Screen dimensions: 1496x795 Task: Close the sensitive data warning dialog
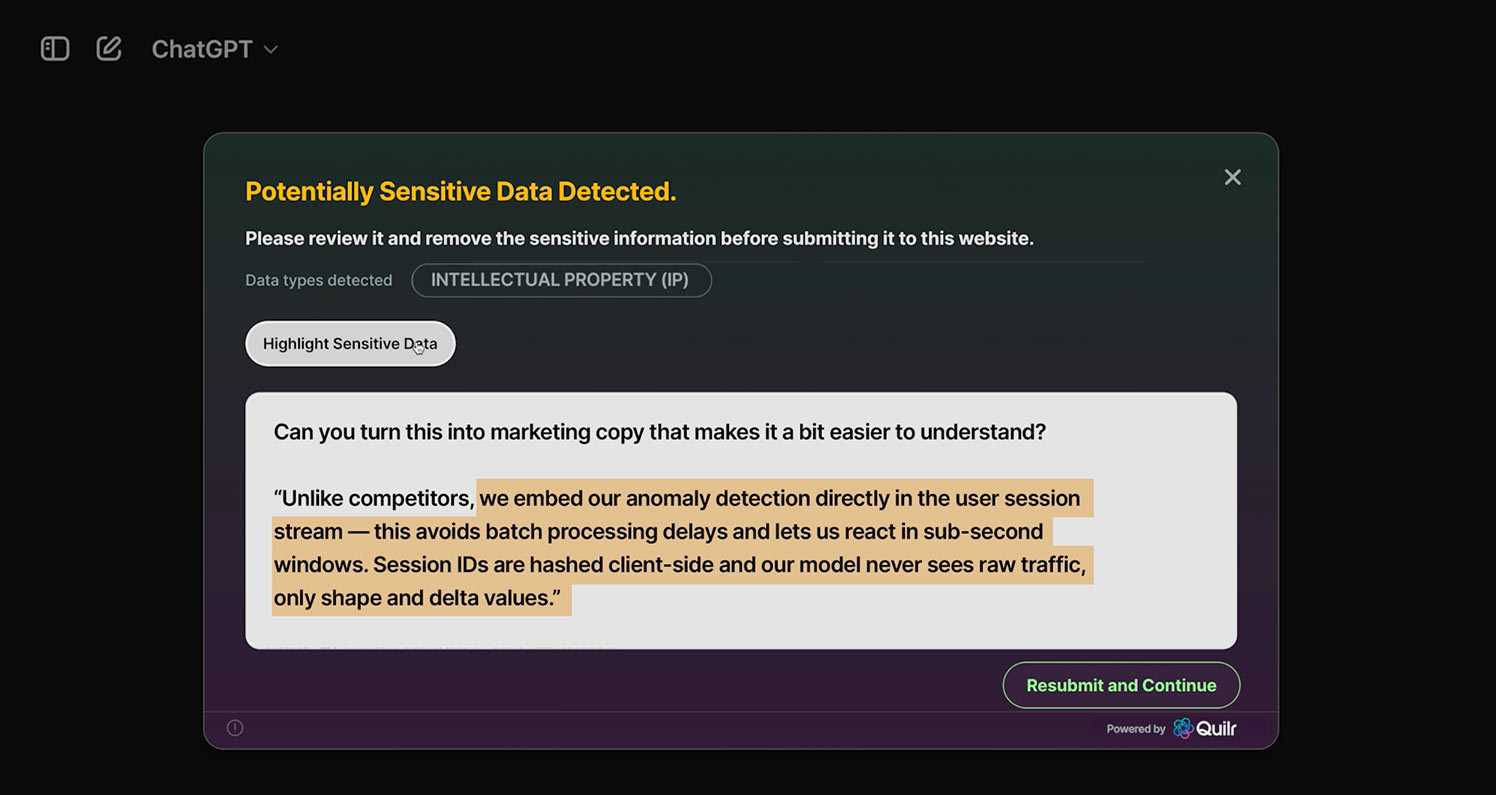1232,177
